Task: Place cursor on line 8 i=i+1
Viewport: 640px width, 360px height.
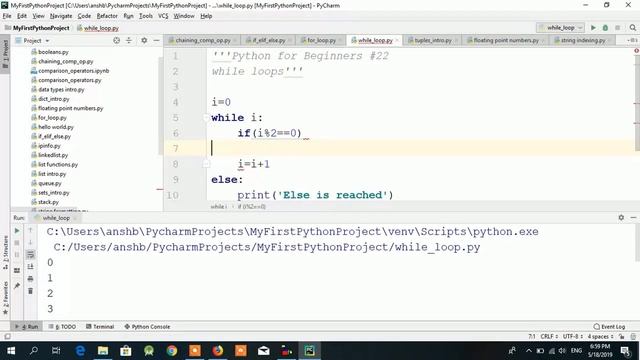Action: [x=253, y=164]
